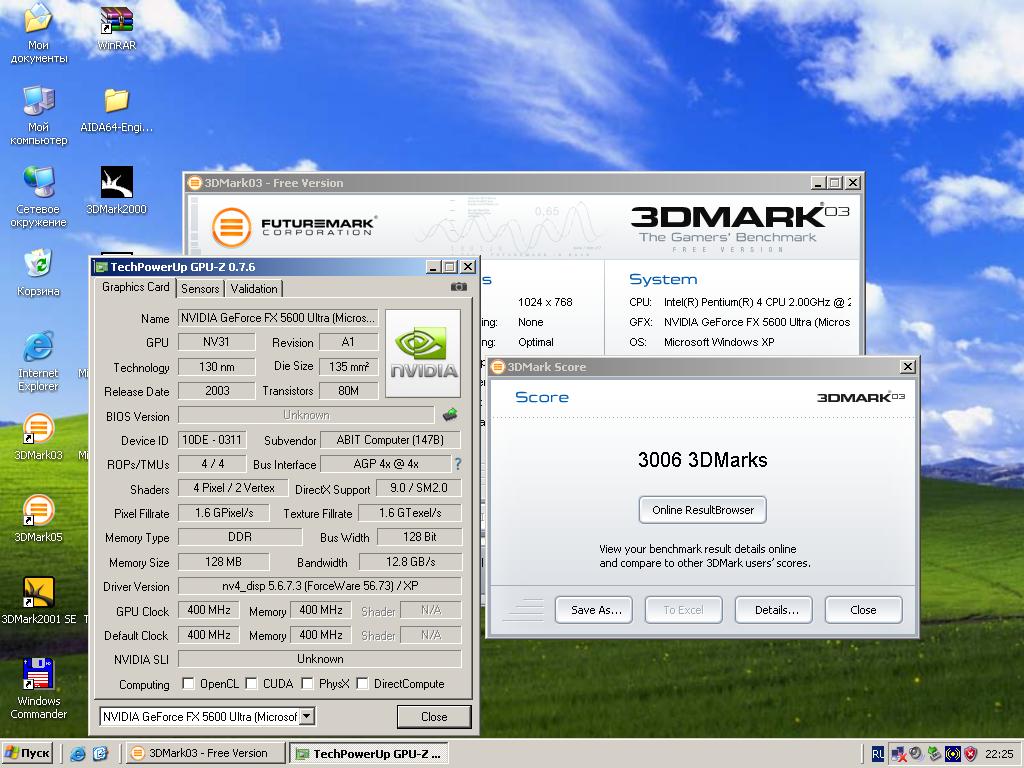Click the Subvendor field ABIT Computer
Image resolution: width=1024 pixels, height=768 pixels.
[390, 440]
